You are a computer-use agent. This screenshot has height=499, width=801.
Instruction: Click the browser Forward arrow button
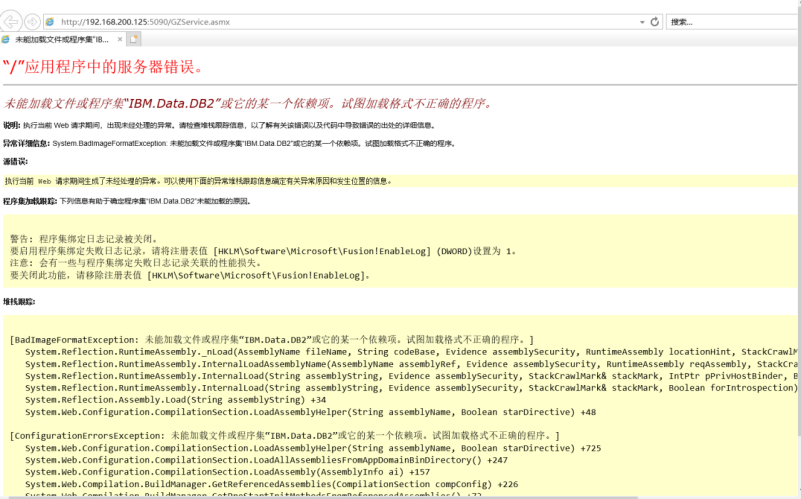[32, 21]
